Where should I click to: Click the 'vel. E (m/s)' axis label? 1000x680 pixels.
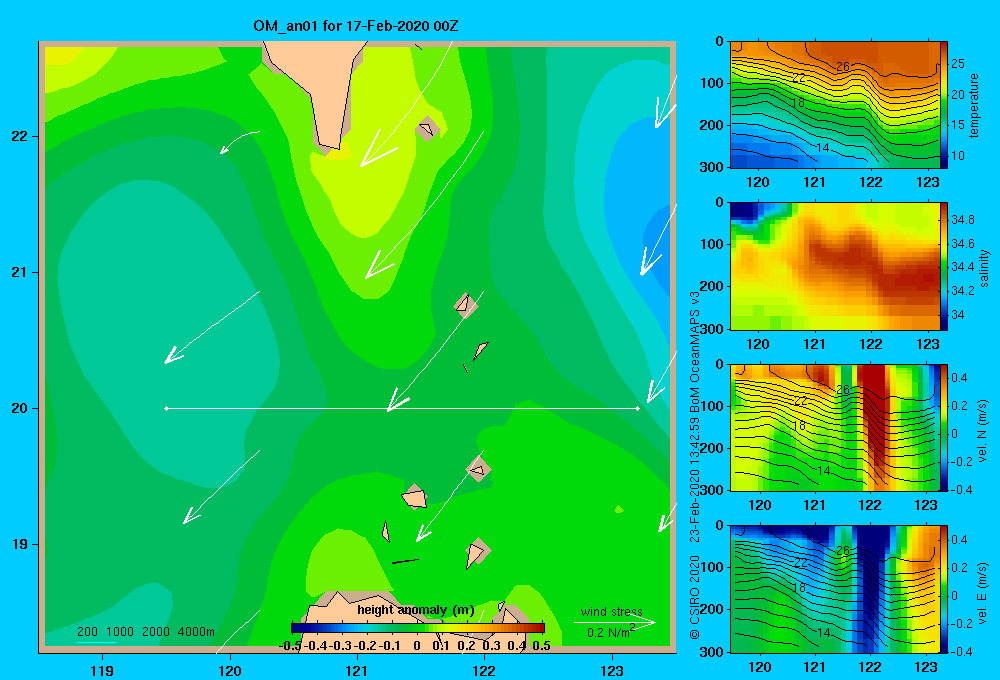tap(982, 593)
